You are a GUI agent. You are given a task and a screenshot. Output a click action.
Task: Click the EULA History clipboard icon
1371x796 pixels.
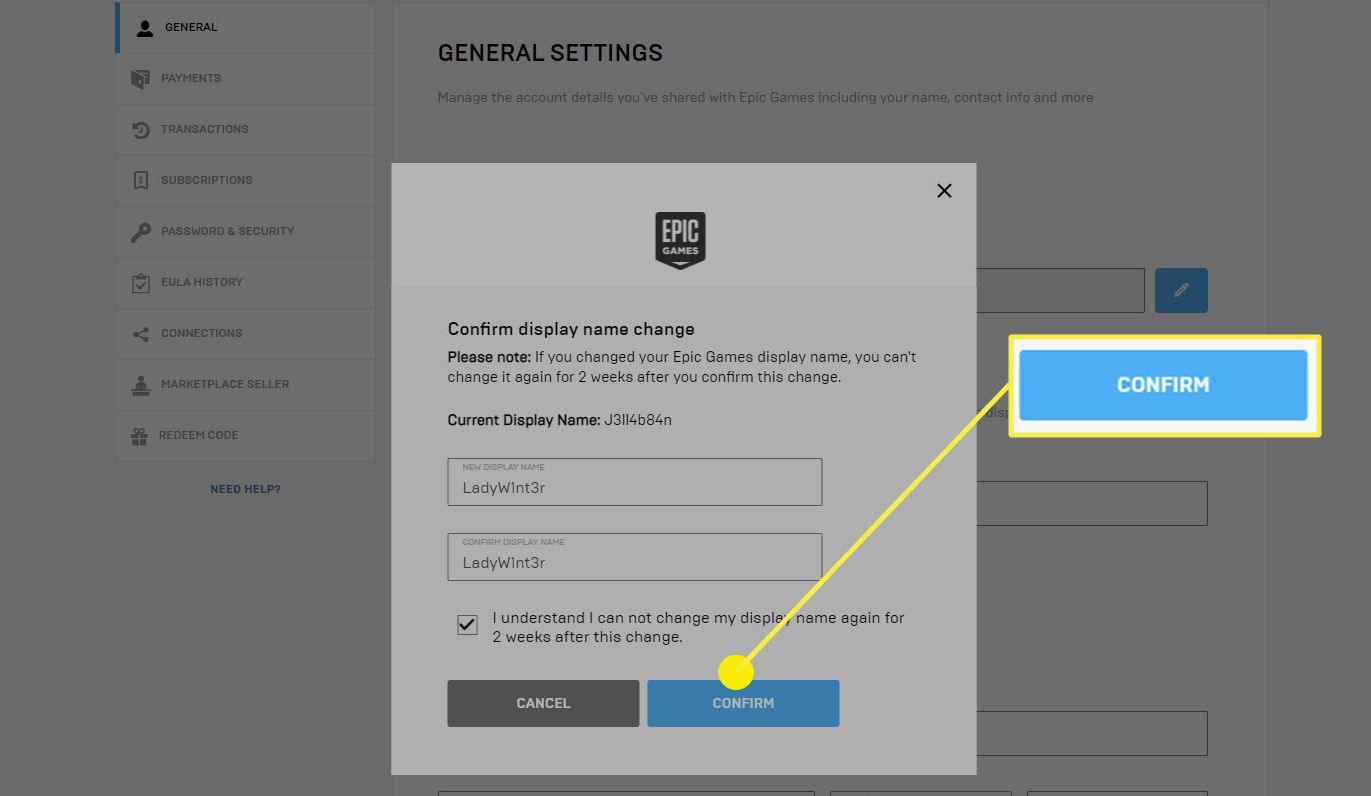tap(141, 282)
